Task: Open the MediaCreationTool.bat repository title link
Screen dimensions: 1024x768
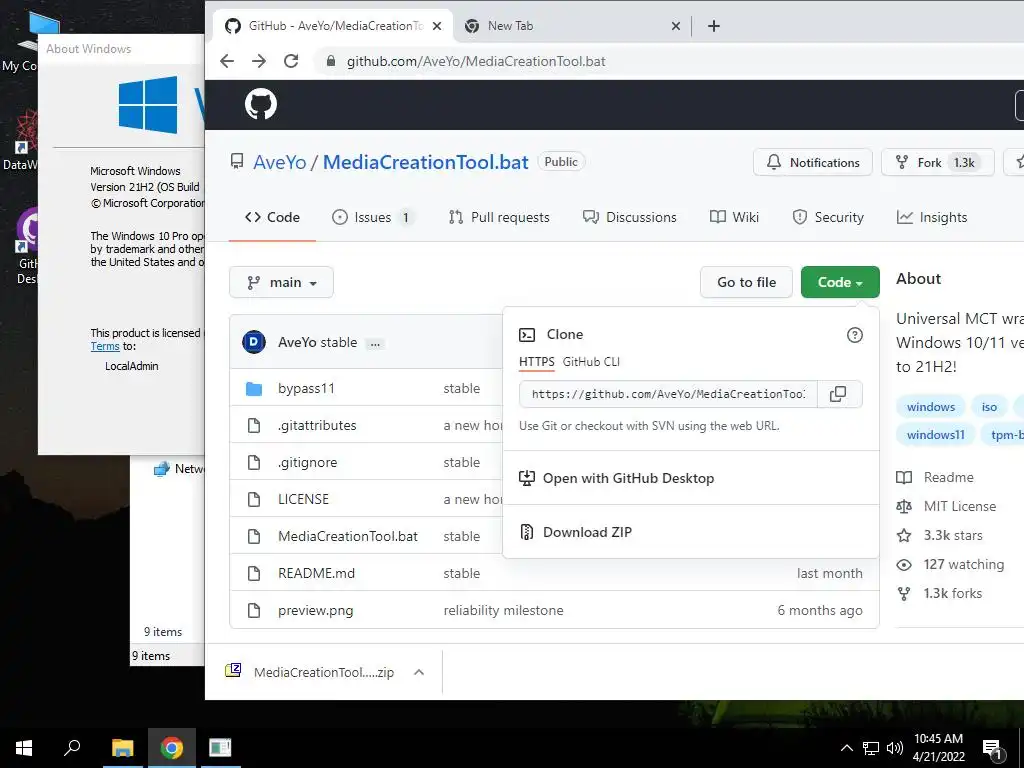Action: (425, 162)
